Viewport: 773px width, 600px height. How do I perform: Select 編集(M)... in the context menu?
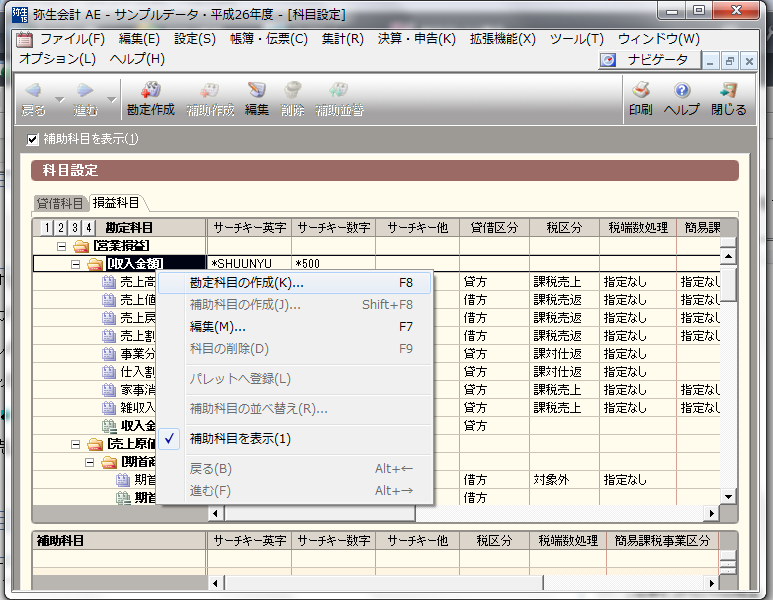point(218,327)
